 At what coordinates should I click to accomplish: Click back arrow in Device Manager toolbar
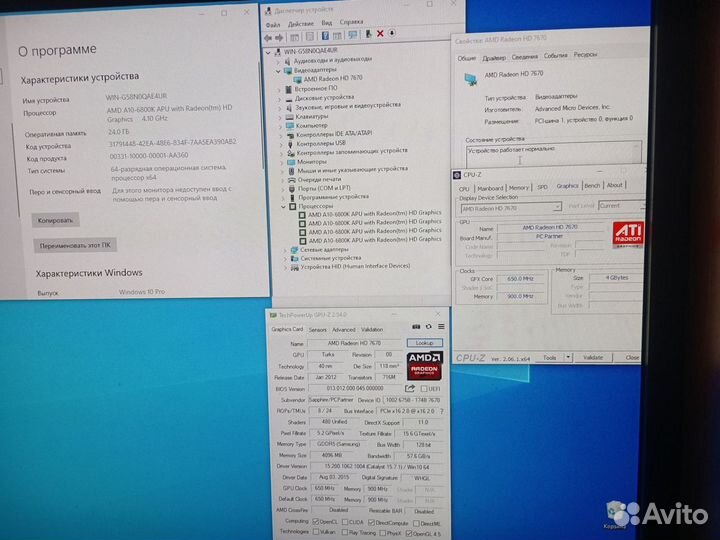coord(270,36)
